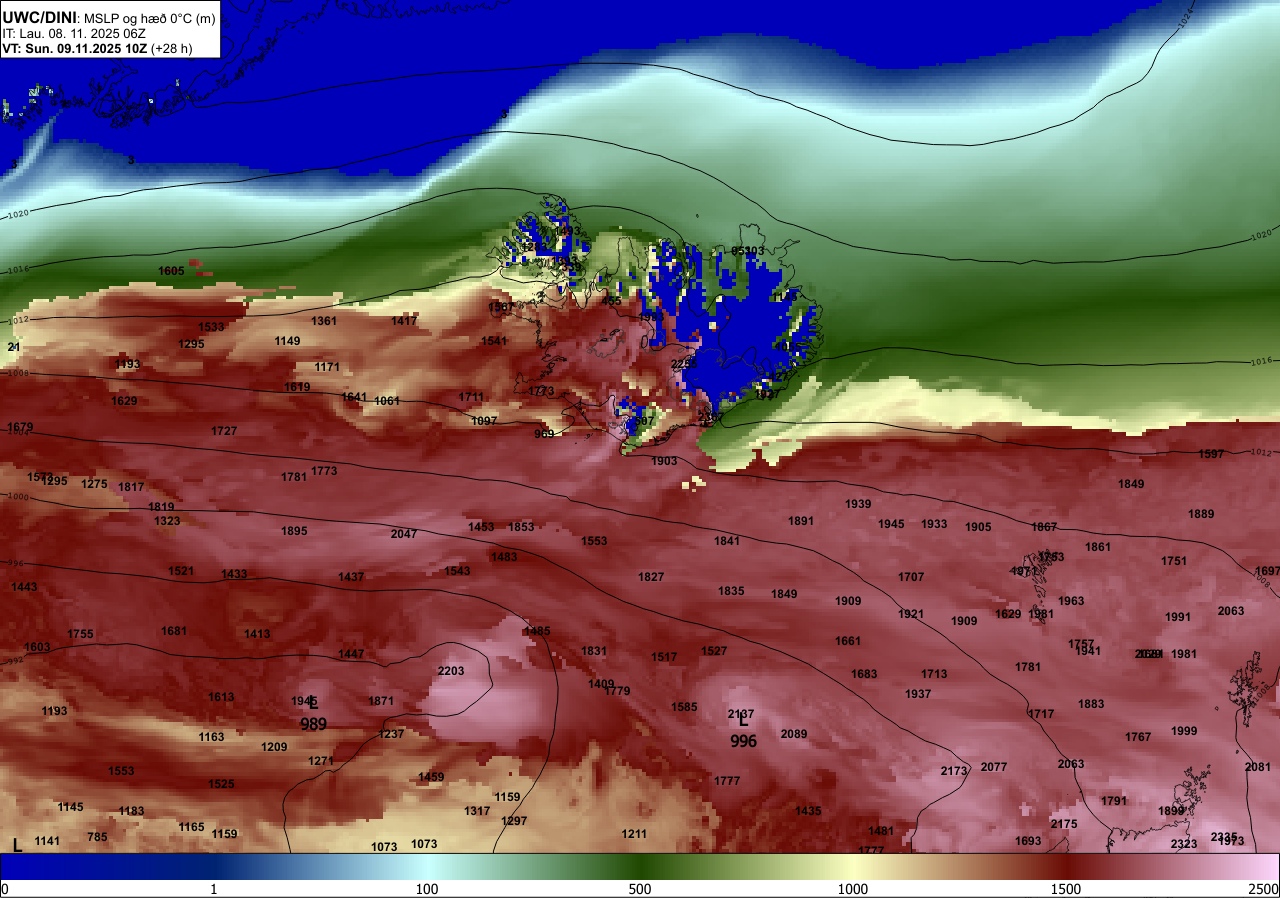Click the freezing level value 1459
This screenshot has width=1280, height=898.
point(431,777)
